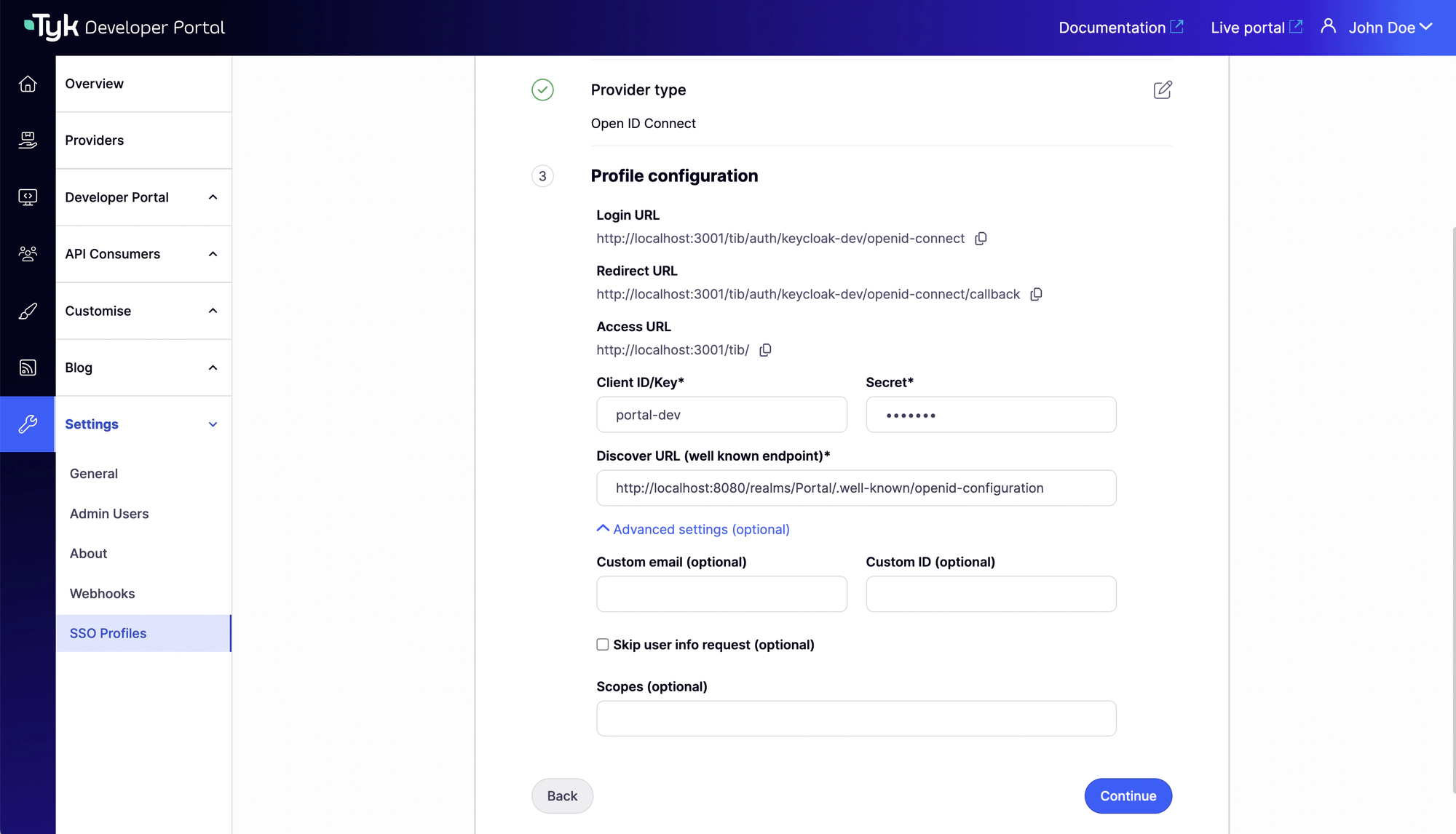Copy the Login URL using copy icon
The height and width of the screenshot is (834, 1456).
coord(981,238)
